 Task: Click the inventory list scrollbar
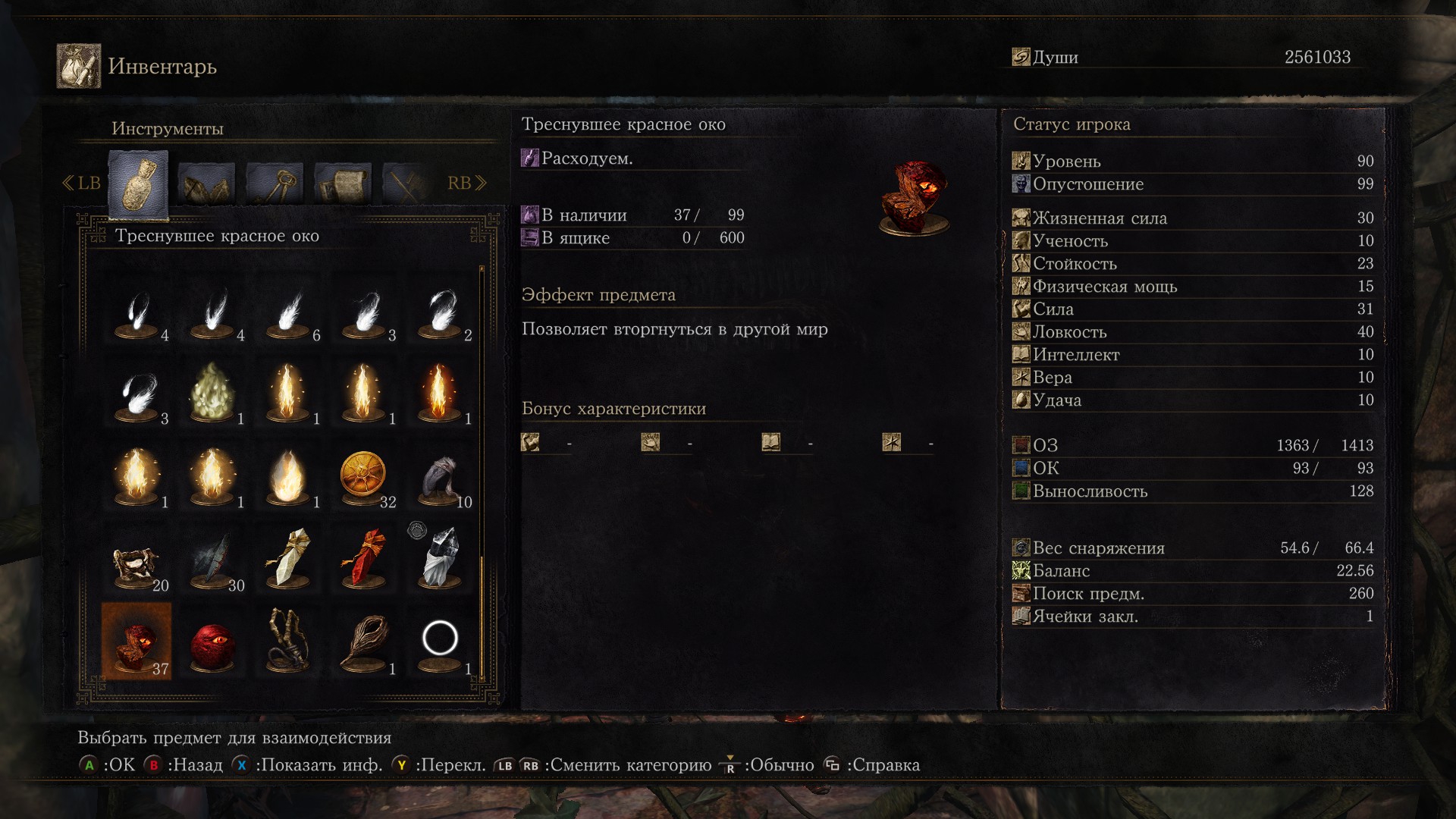[482, 470]
